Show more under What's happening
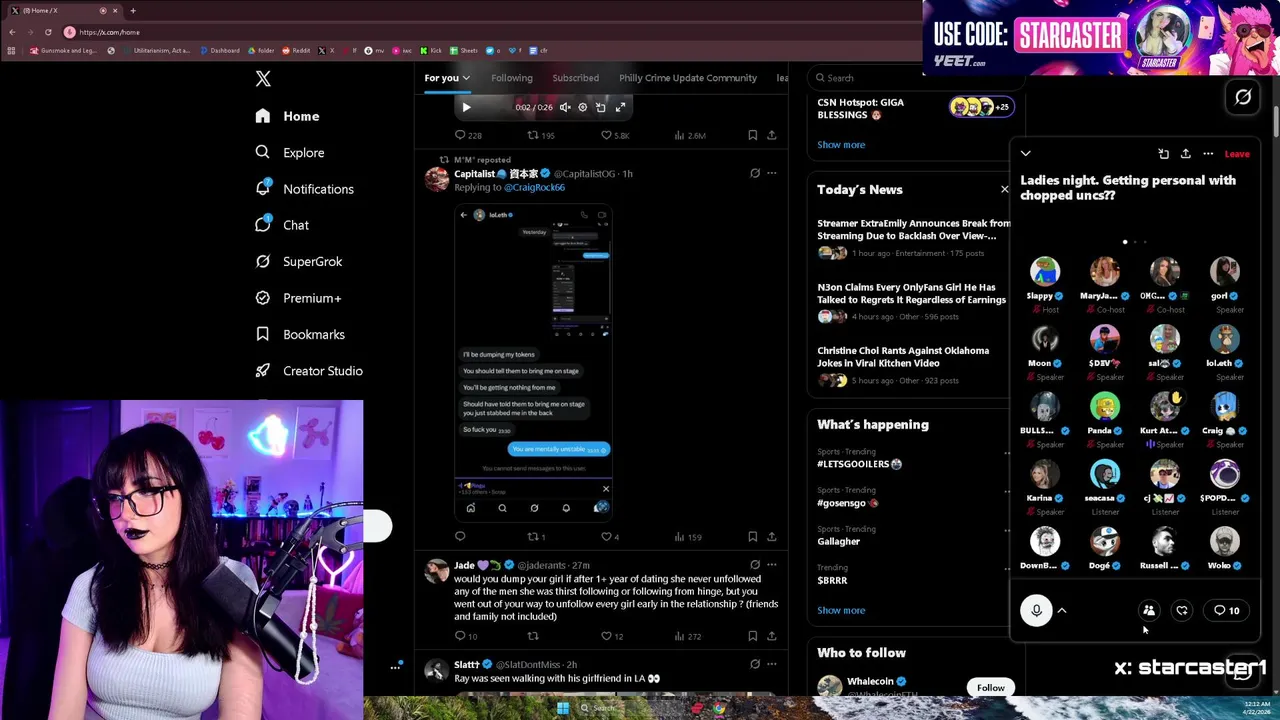Screen dimensions: 1280x720 pyautogui.click(x=841, y=610)
